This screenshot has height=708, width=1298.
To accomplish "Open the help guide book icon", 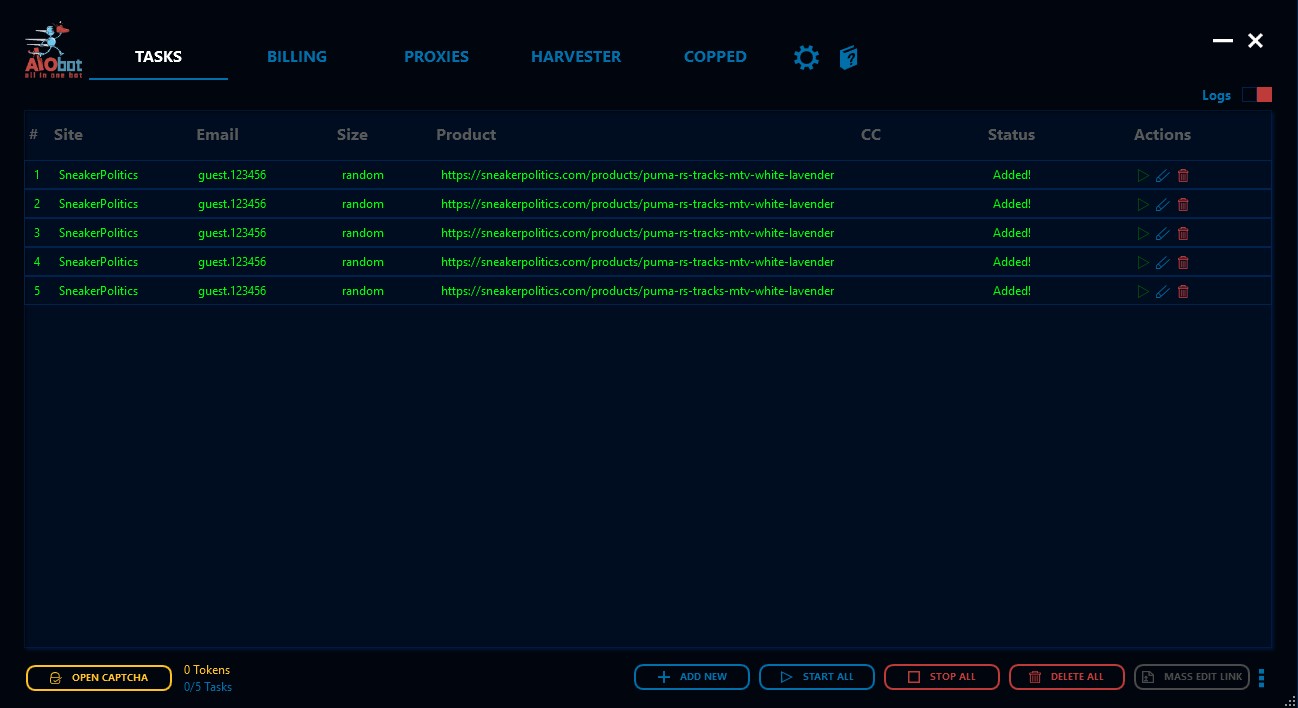I will point(848,58).
